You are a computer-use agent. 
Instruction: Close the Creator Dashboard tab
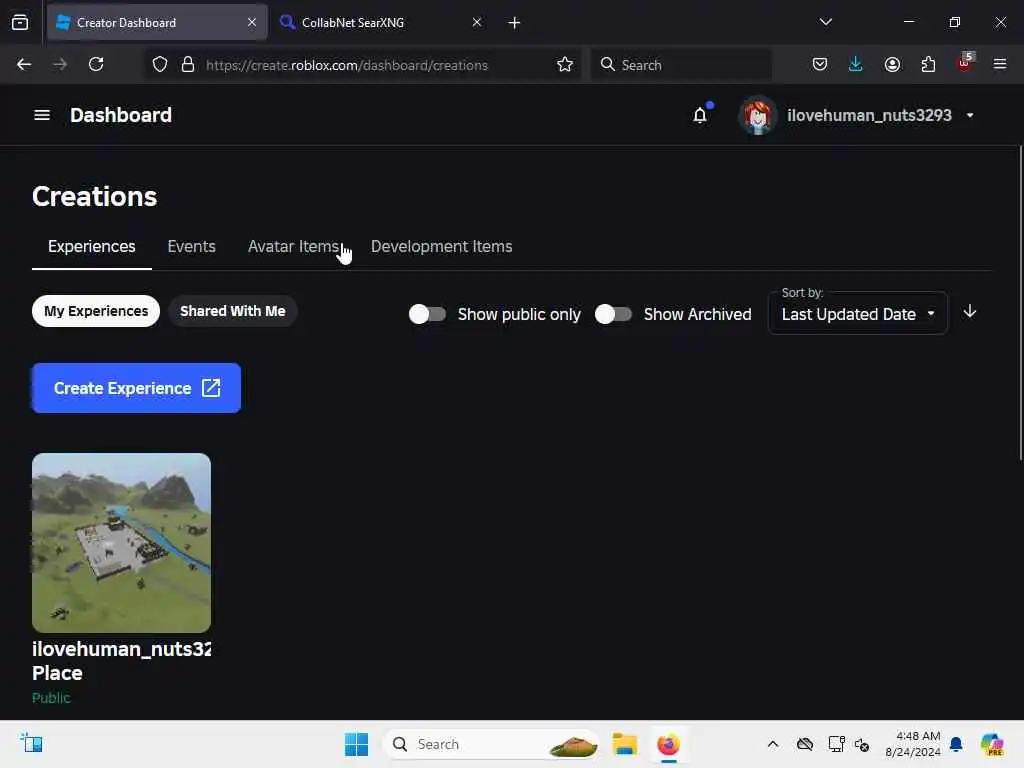tap(252, 22)
